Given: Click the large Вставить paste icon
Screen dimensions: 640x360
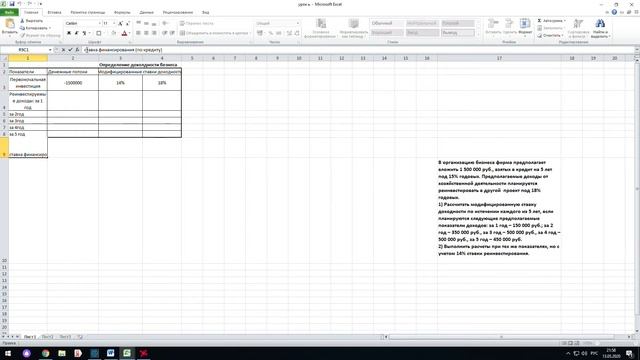Looking at the screenshot, I should 9,24.
